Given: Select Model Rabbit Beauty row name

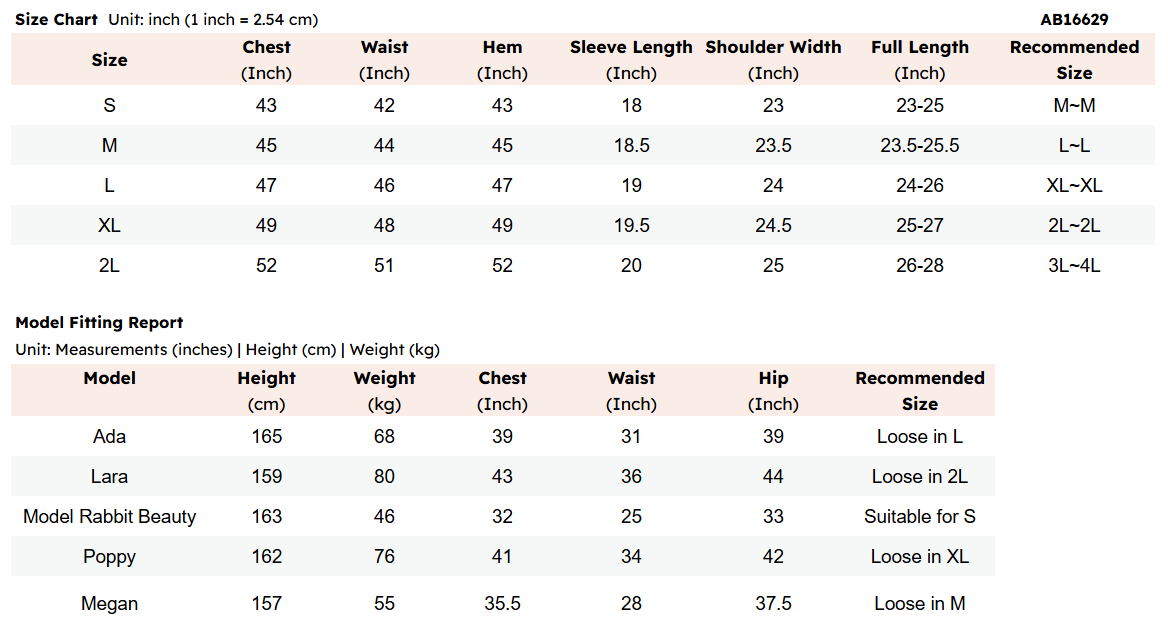Looking at the screenshot, I should pyautogui.click(x=110, y=517).
